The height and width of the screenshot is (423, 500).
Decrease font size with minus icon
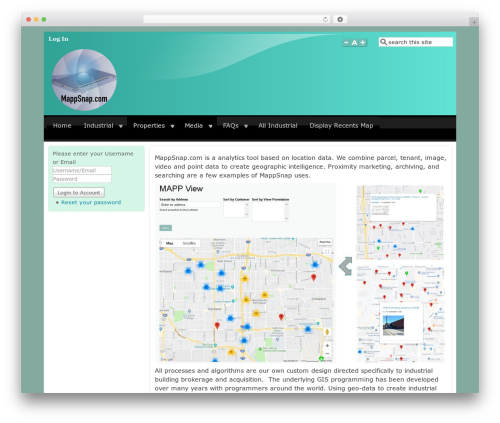(346, 43)
